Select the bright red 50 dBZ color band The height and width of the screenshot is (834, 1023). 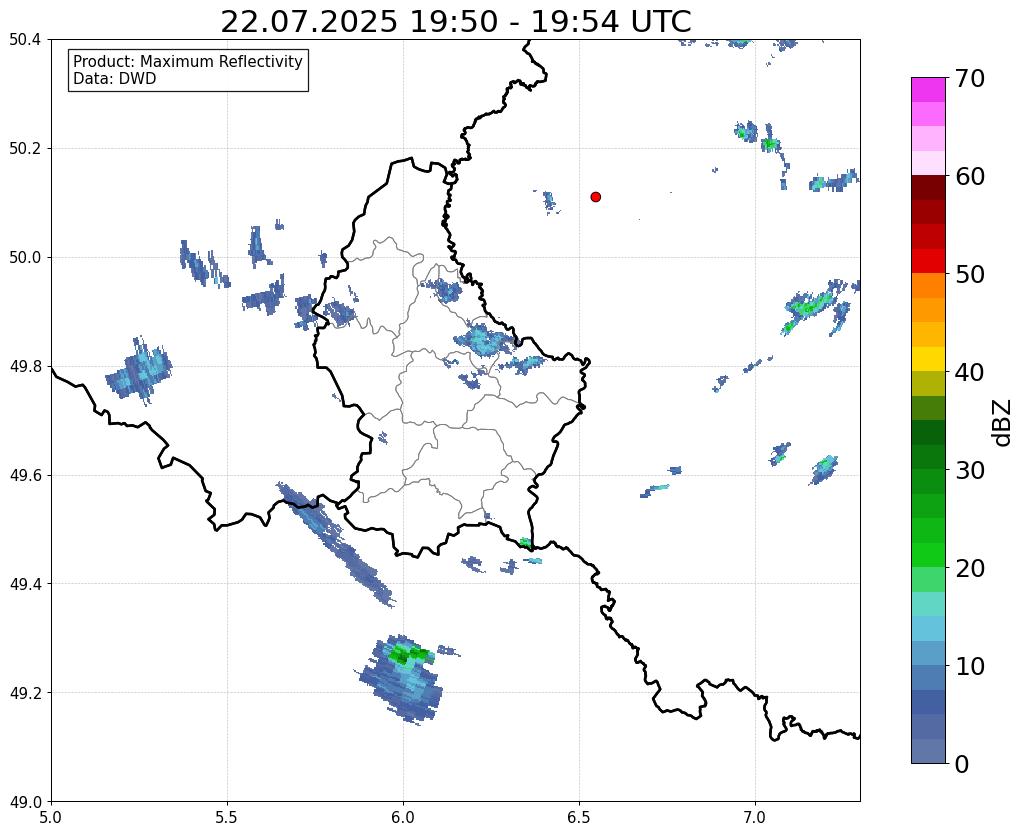click(x=928, y=261)
